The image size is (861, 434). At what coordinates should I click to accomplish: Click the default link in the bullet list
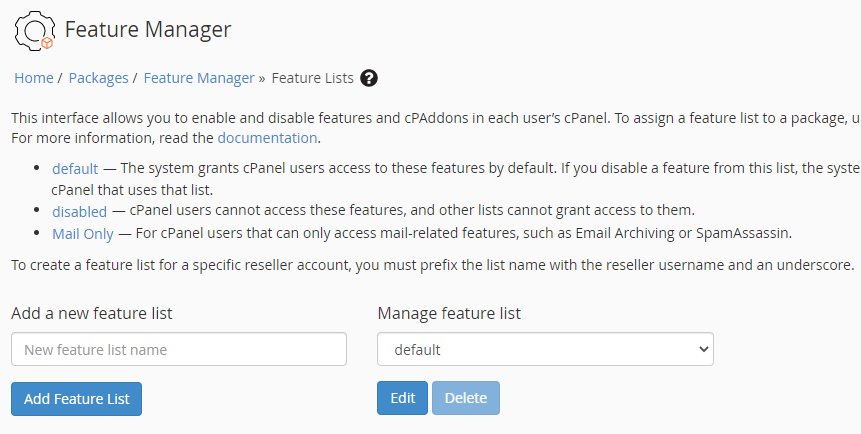tap(75, 168)
